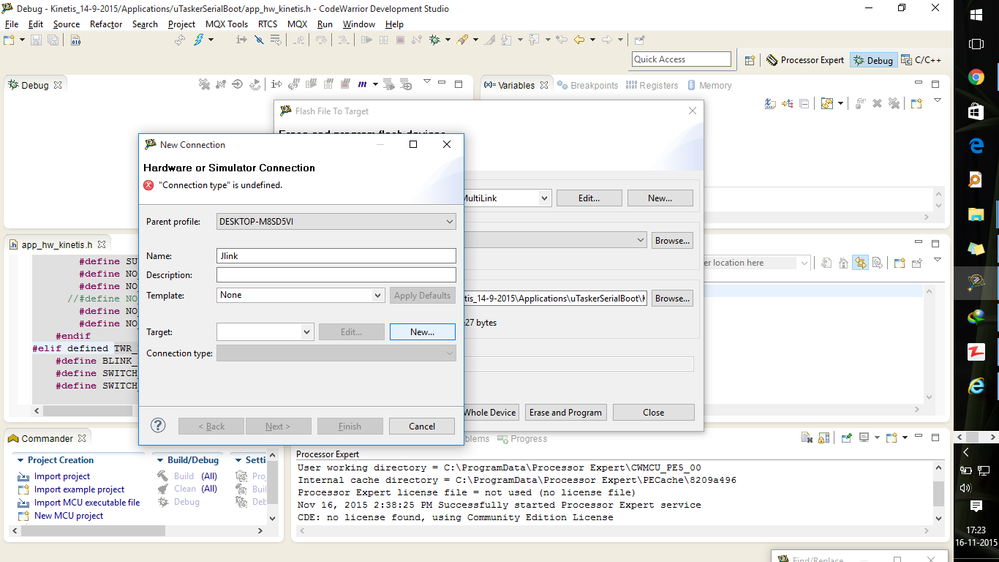Click Instruction Stepping Mode in Debug view
The width and height of the screenshot is (999, 562).
[276, 84]
